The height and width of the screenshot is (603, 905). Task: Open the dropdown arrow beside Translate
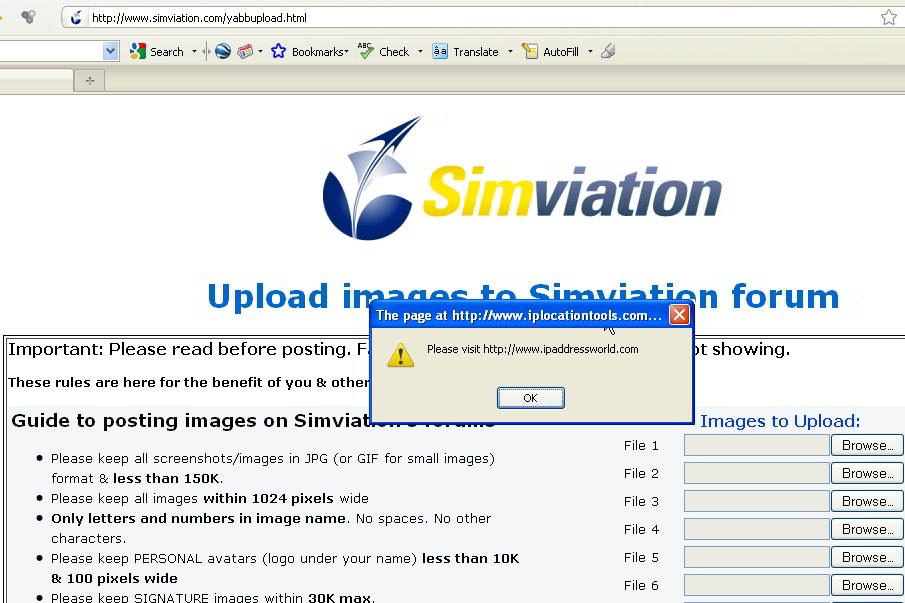point(510,52)
